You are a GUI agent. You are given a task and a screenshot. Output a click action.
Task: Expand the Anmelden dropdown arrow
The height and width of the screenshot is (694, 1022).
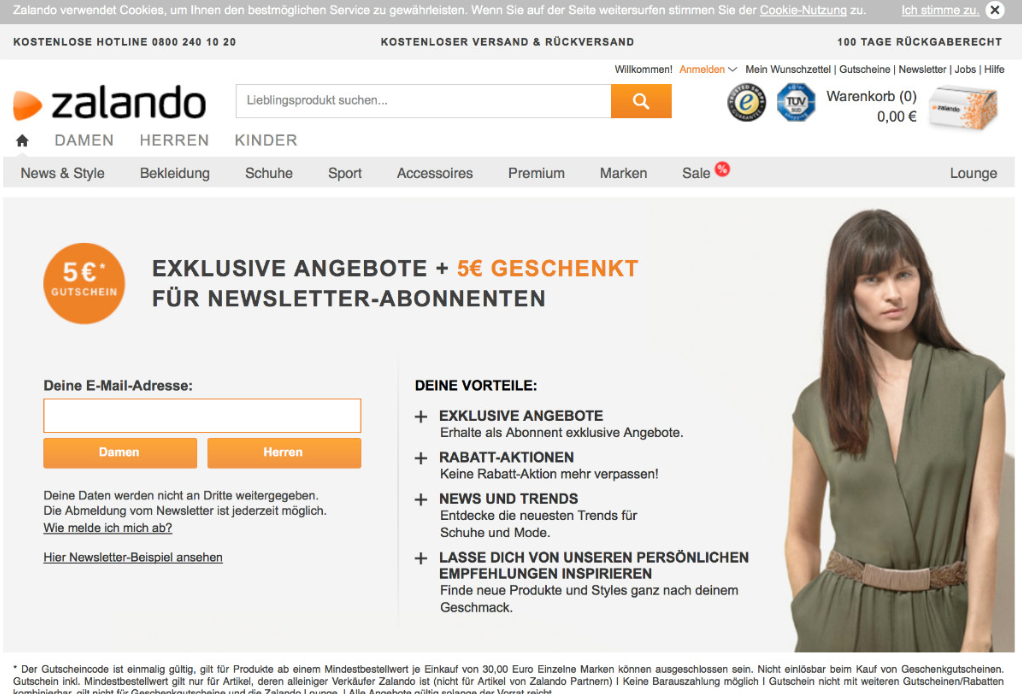tap(733, 69)
